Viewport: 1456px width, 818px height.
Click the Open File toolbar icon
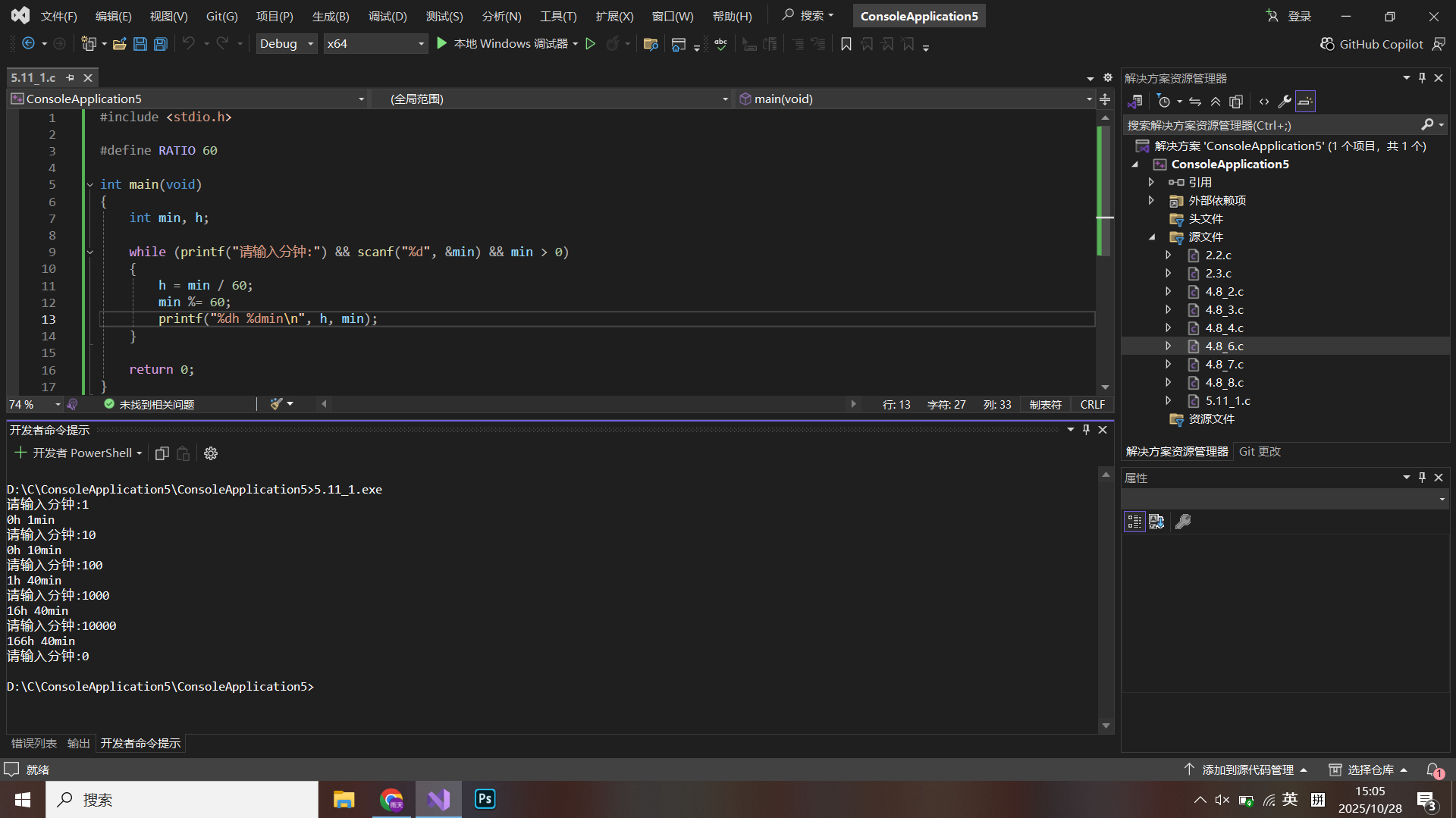coord(119,44)
